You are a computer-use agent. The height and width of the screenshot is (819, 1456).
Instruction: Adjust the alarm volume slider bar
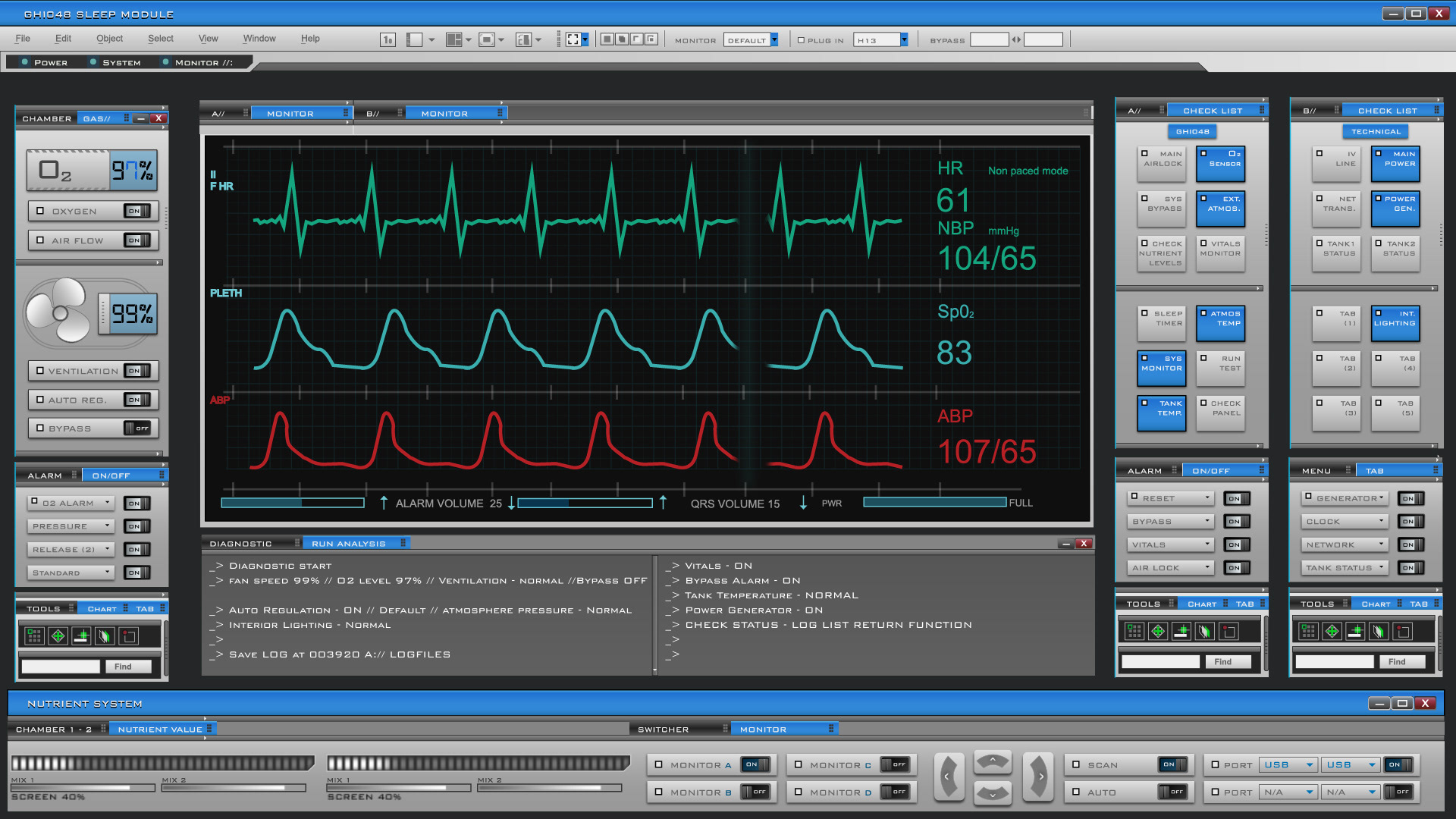pos(293,503)
